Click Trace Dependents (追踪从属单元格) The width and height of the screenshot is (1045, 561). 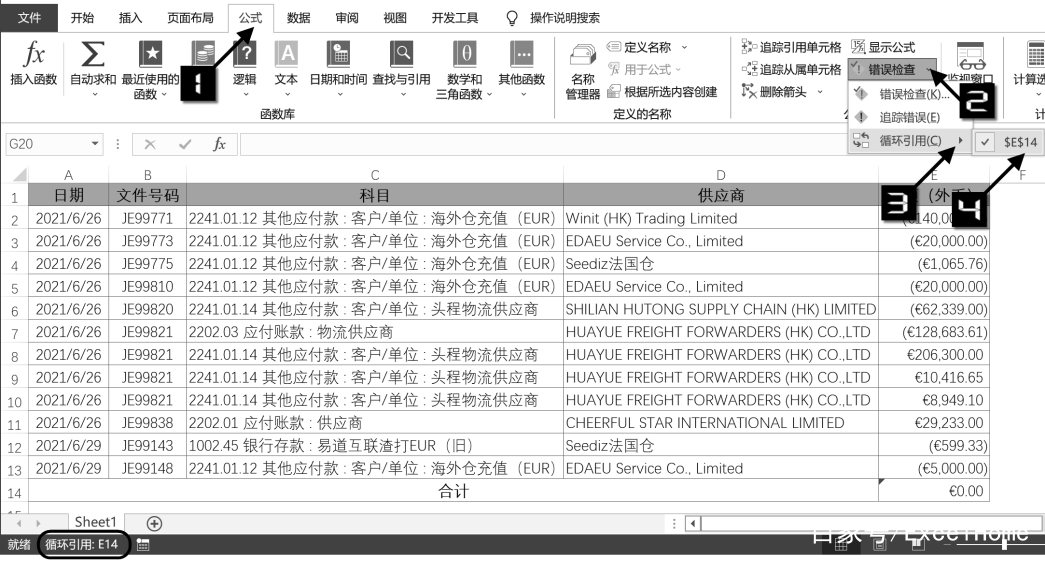[x=791, y=69]
